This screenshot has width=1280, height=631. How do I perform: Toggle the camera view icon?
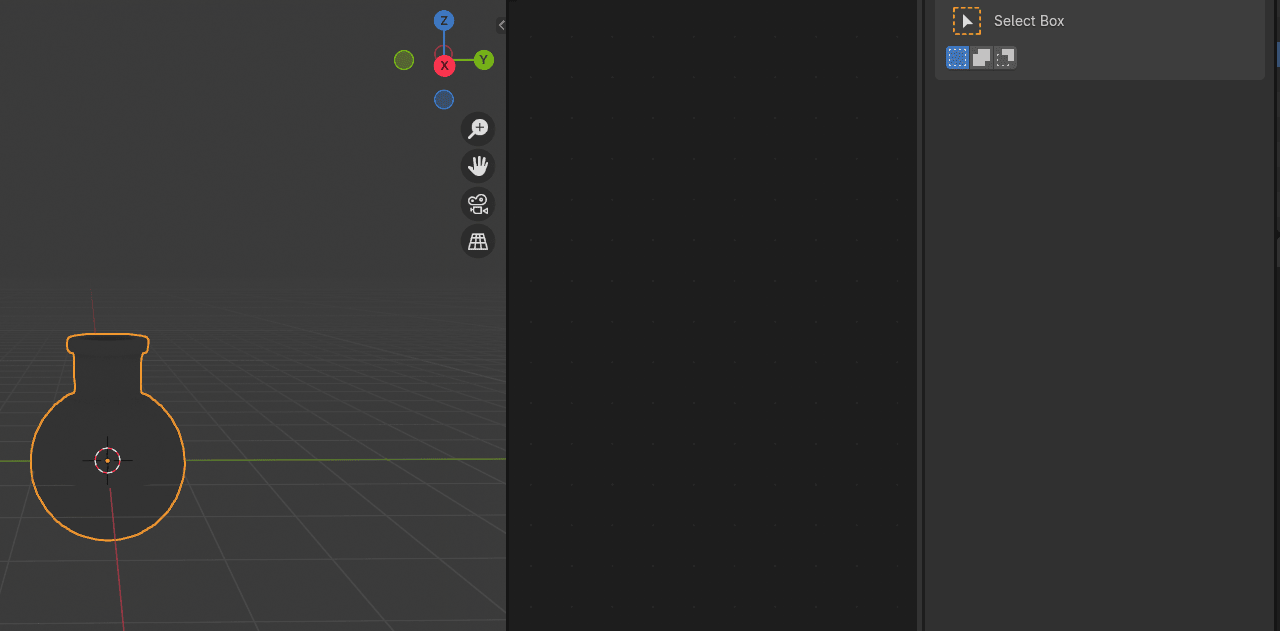478,204
